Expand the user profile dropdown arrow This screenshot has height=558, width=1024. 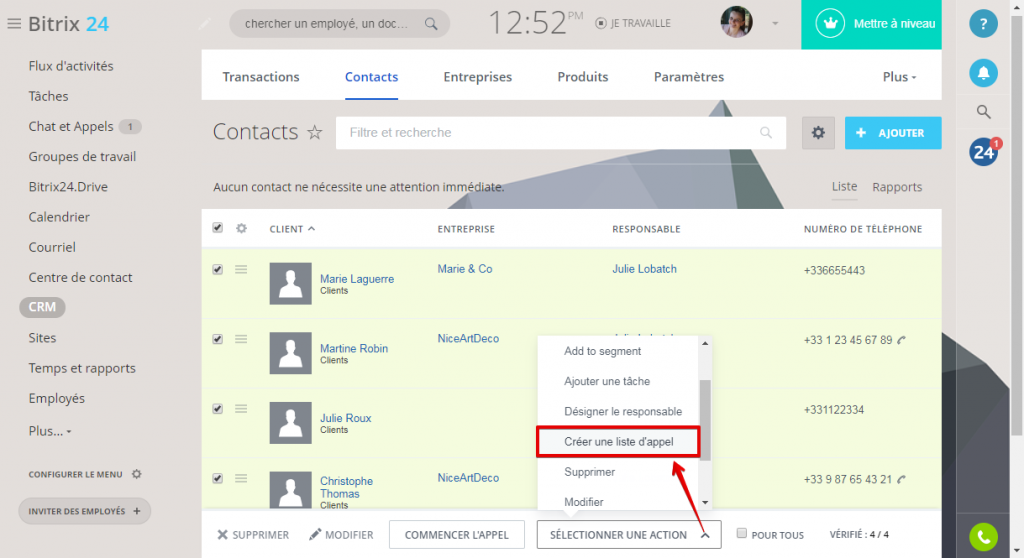(775, 24)
